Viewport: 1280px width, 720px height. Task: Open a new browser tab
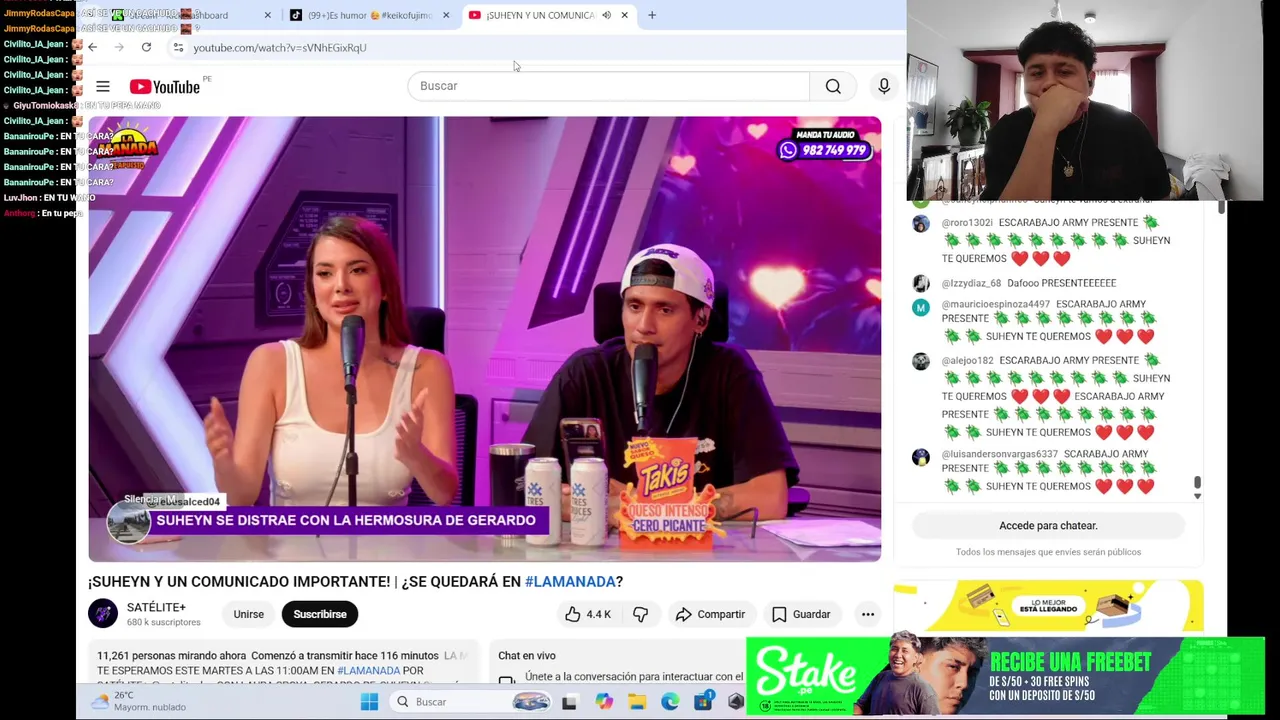[x=652, y=15]
